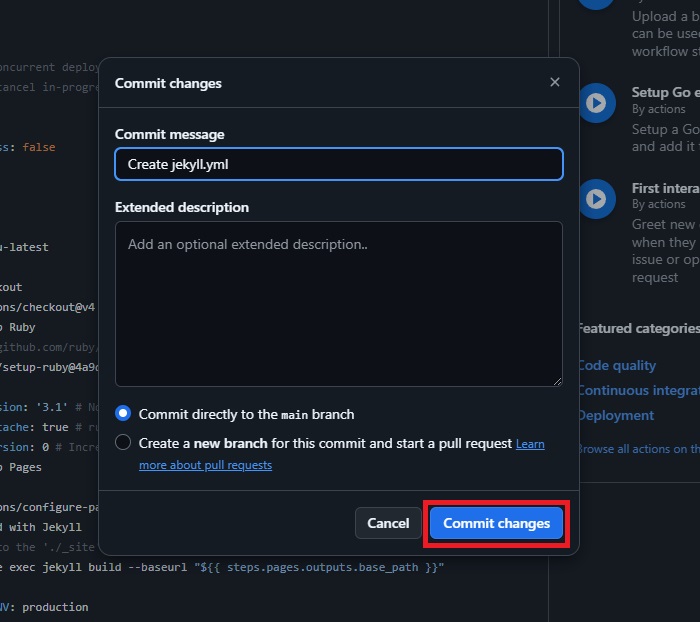Close the Commit changes dialog
Viewport: 700px width, 622px height.
tap(555, 82)
